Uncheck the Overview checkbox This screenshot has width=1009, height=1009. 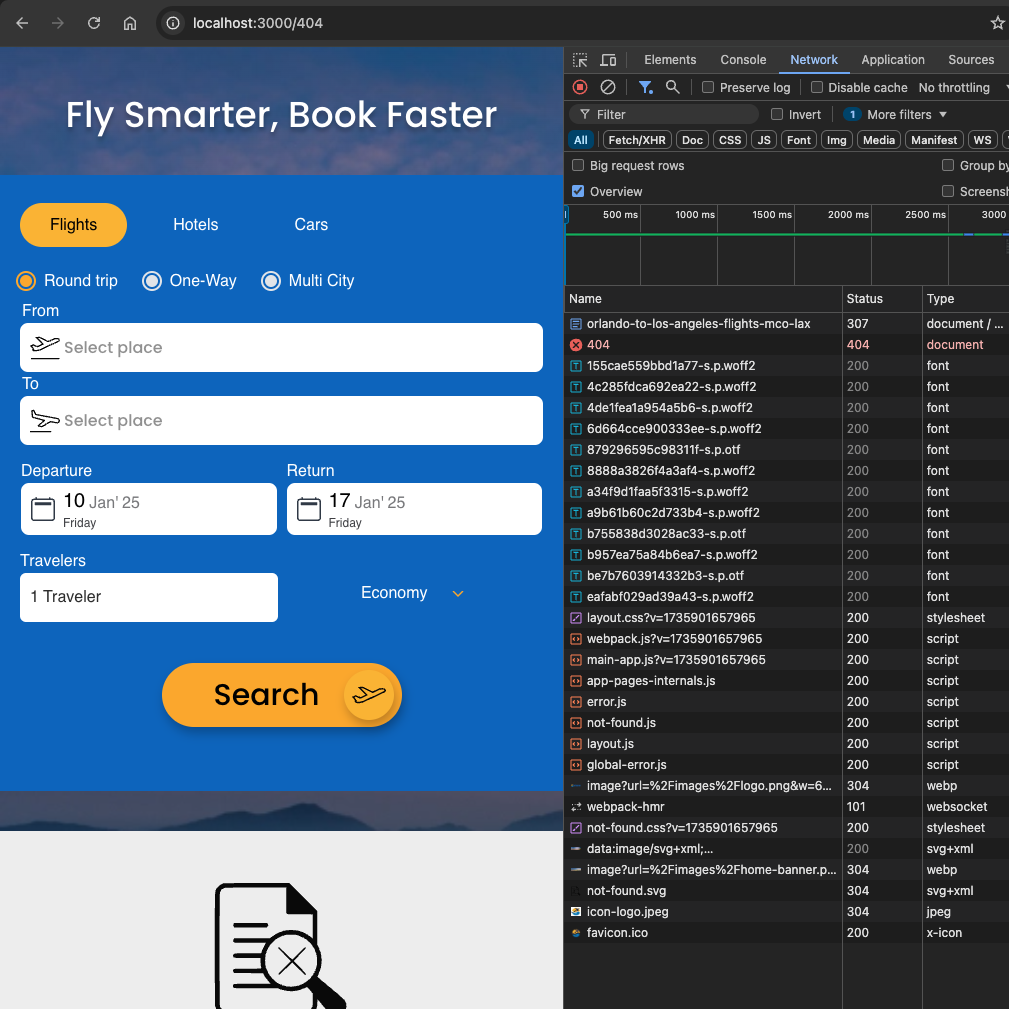578,191
